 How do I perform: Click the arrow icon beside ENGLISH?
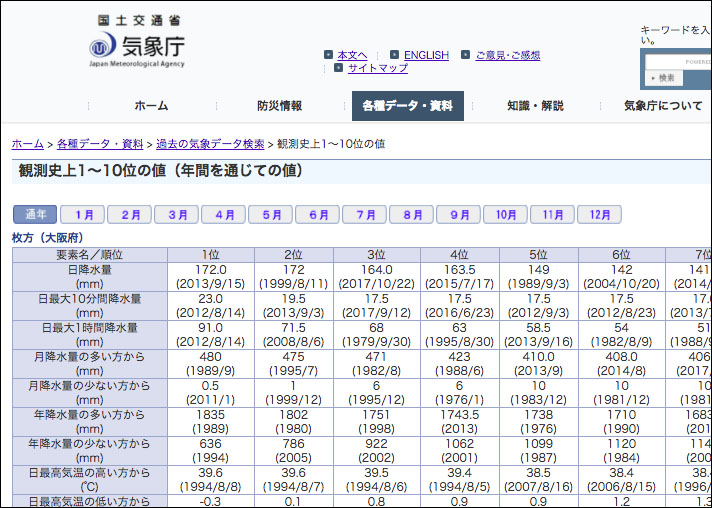(x=395, y=55)
